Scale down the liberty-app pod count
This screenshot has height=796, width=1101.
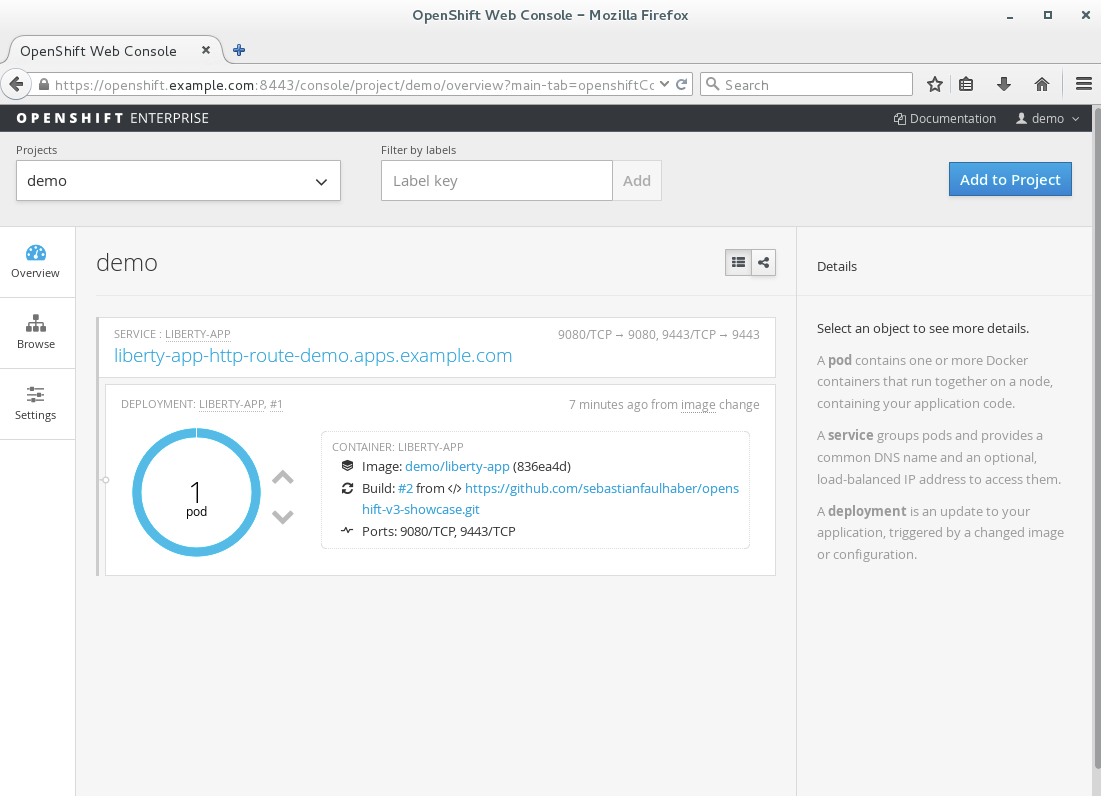pos(282,517)
